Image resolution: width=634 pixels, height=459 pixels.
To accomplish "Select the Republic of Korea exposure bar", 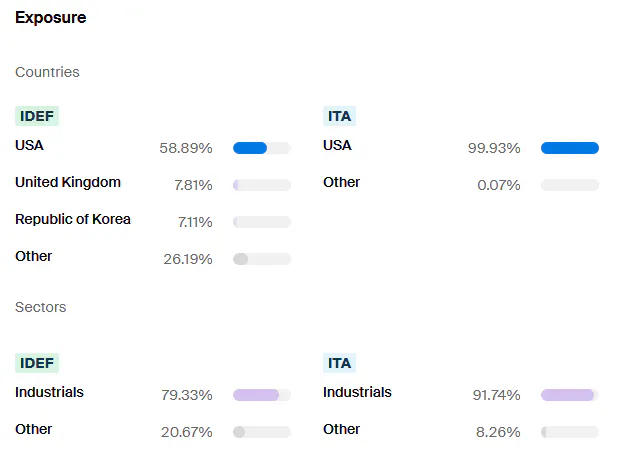I will 261,222.
